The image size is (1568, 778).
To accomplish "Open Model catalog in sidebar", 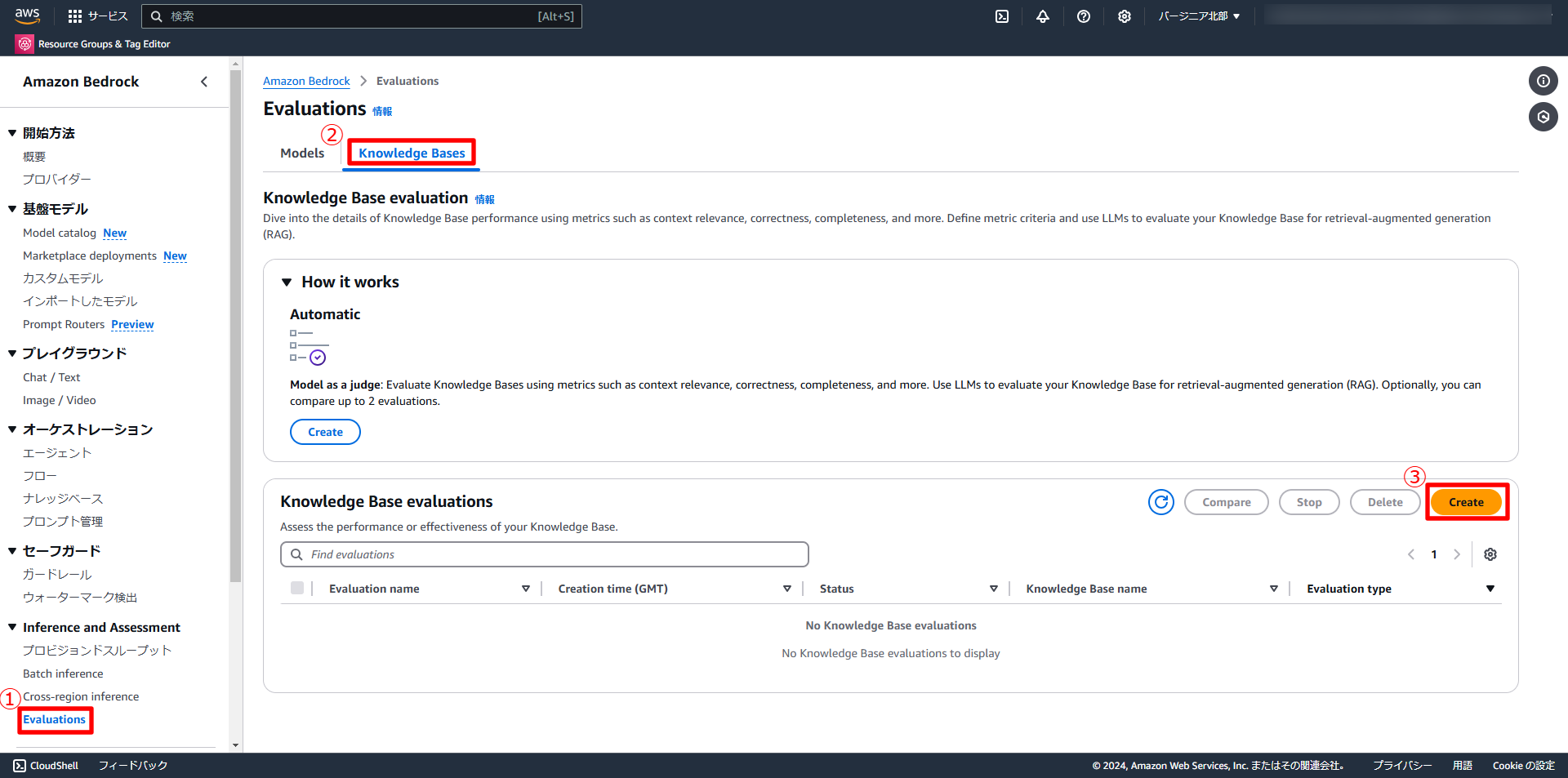I will [60, 233].
